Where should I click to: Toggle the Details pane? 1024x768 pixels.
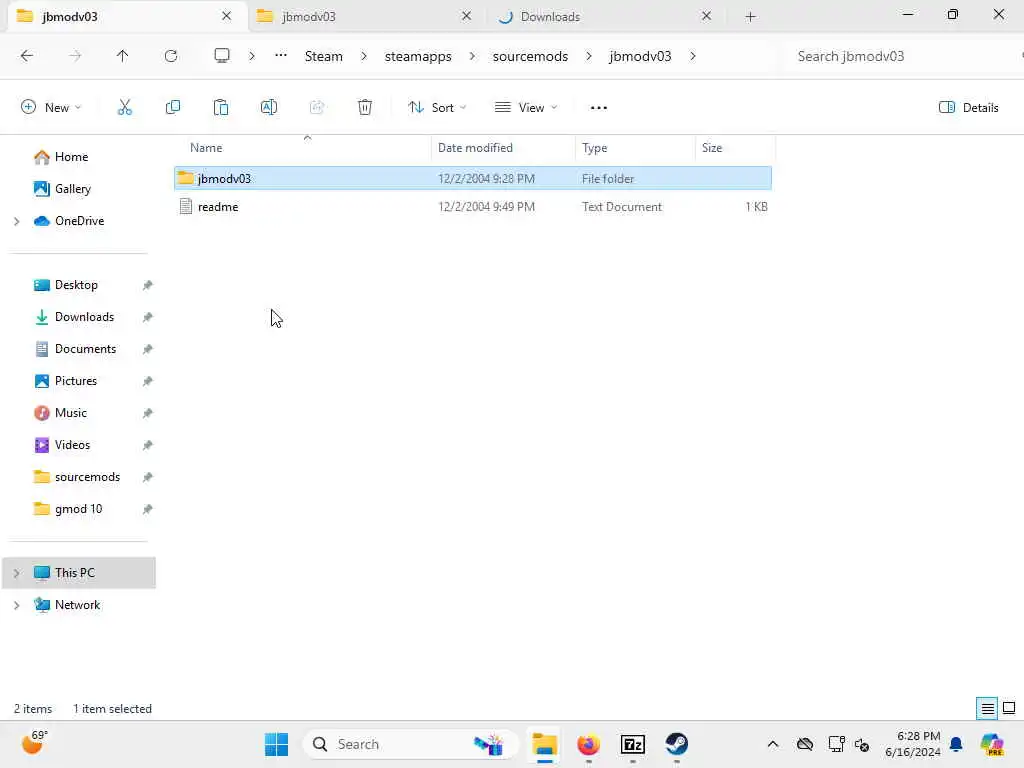[968, 108]
